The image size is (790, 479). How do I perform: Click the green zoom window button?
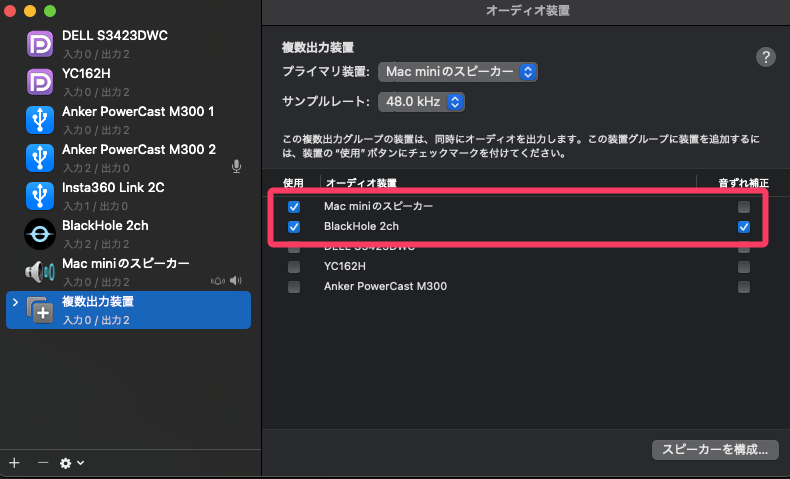(50, 11)
